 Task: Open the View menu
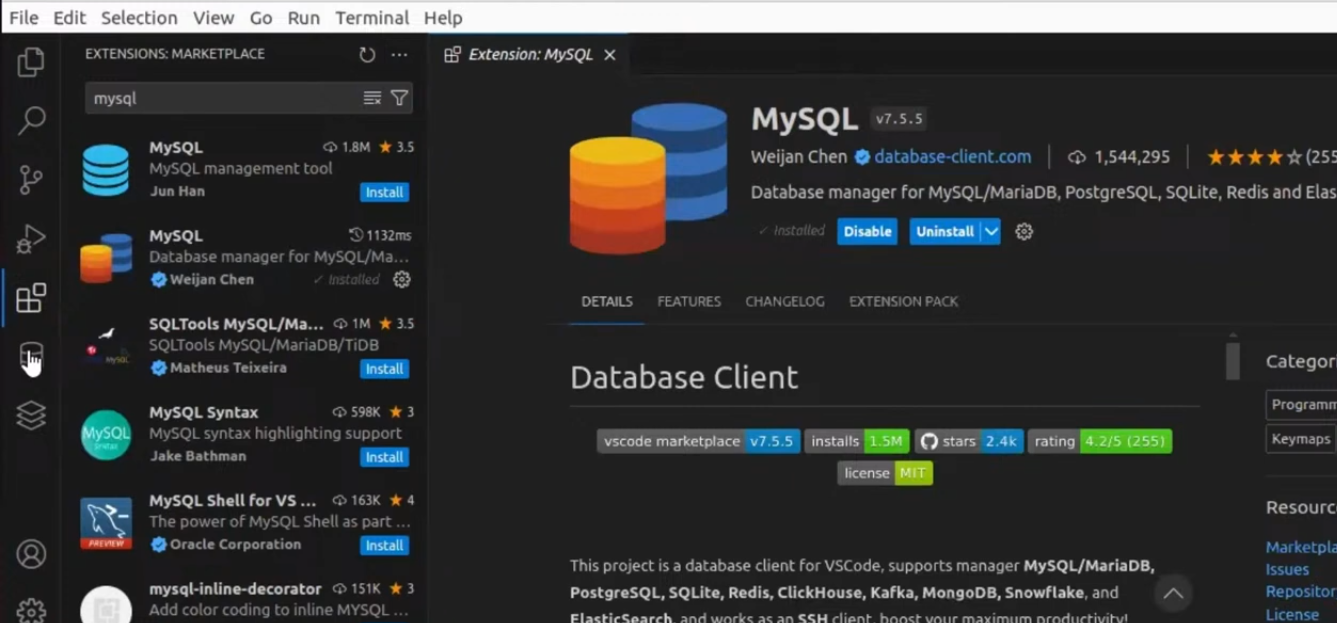[x=213, y=18]
